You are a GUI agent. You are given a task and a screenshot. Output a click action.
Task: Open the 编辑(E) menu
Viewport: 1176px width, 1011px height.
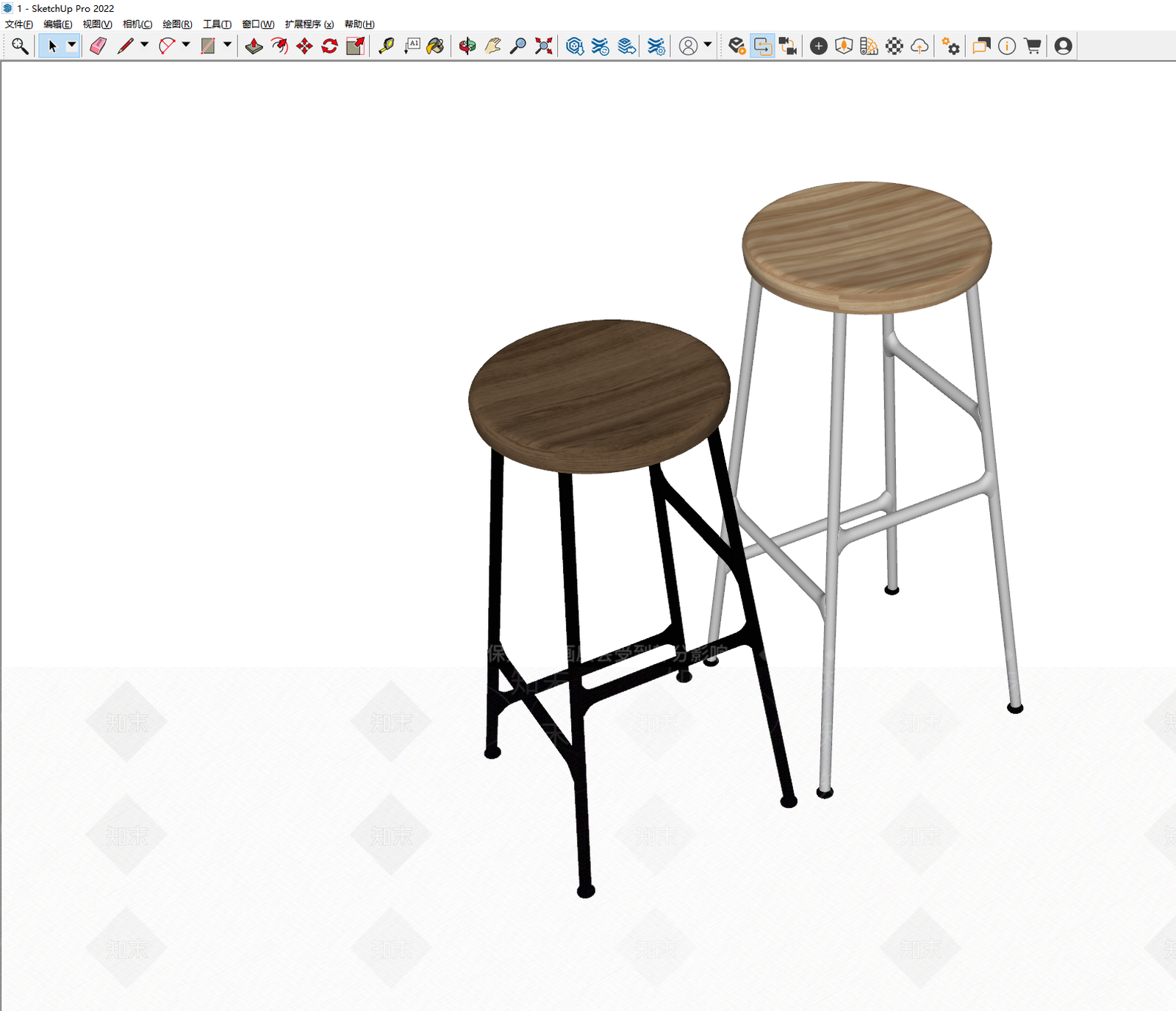coord(58,24)
